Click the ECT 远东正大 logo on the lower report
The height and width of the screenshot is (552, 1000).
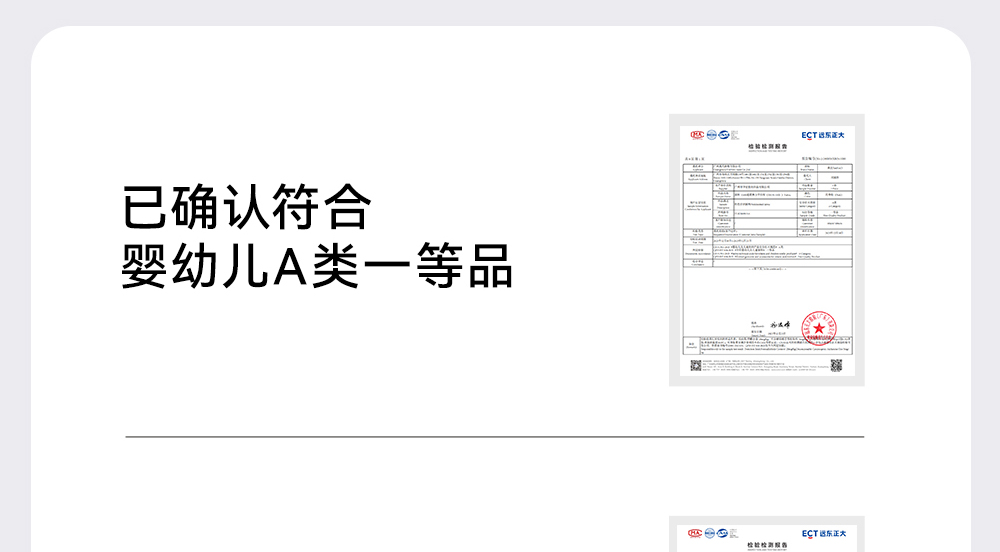tap(823, 535)
